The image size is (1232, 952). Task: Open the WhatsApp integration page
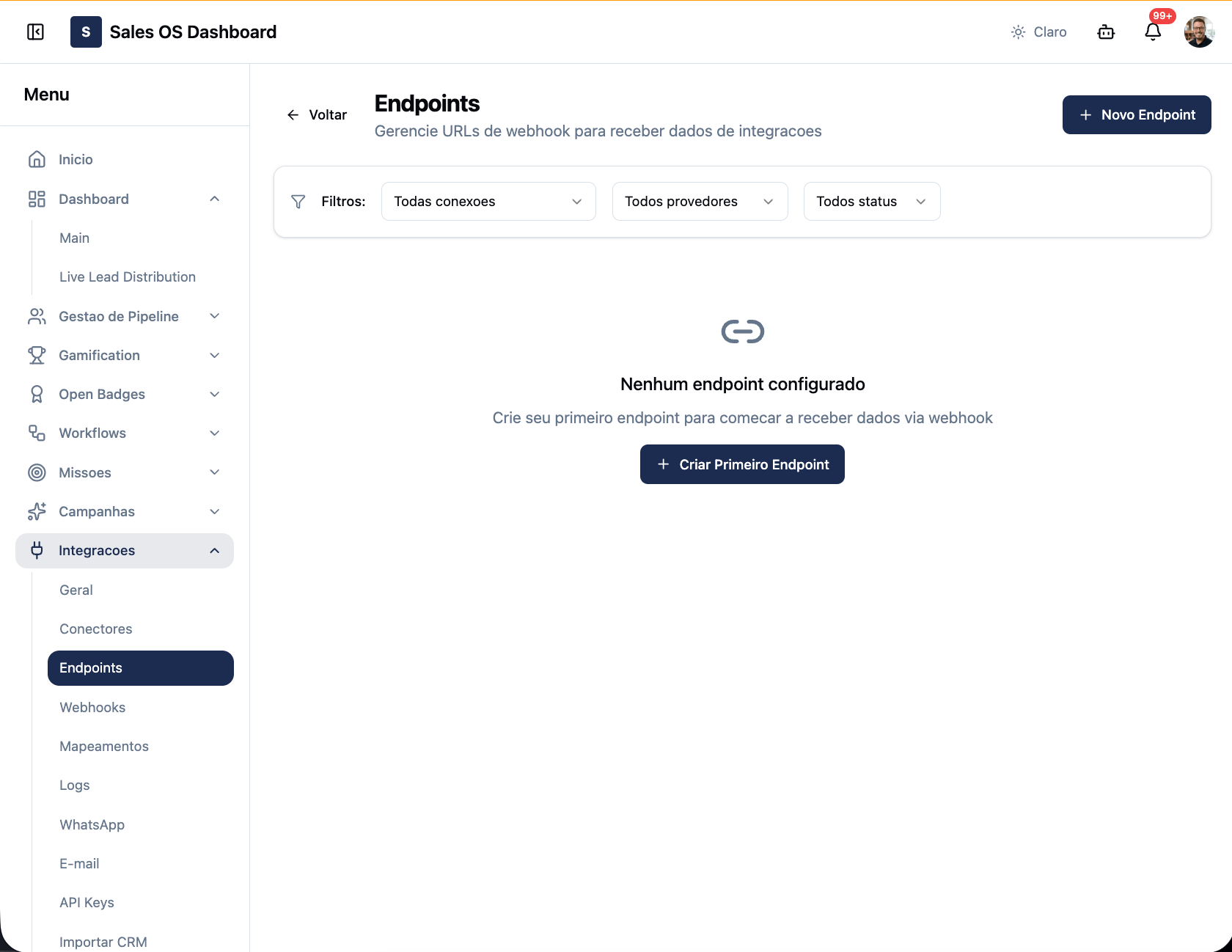[141, 824]
